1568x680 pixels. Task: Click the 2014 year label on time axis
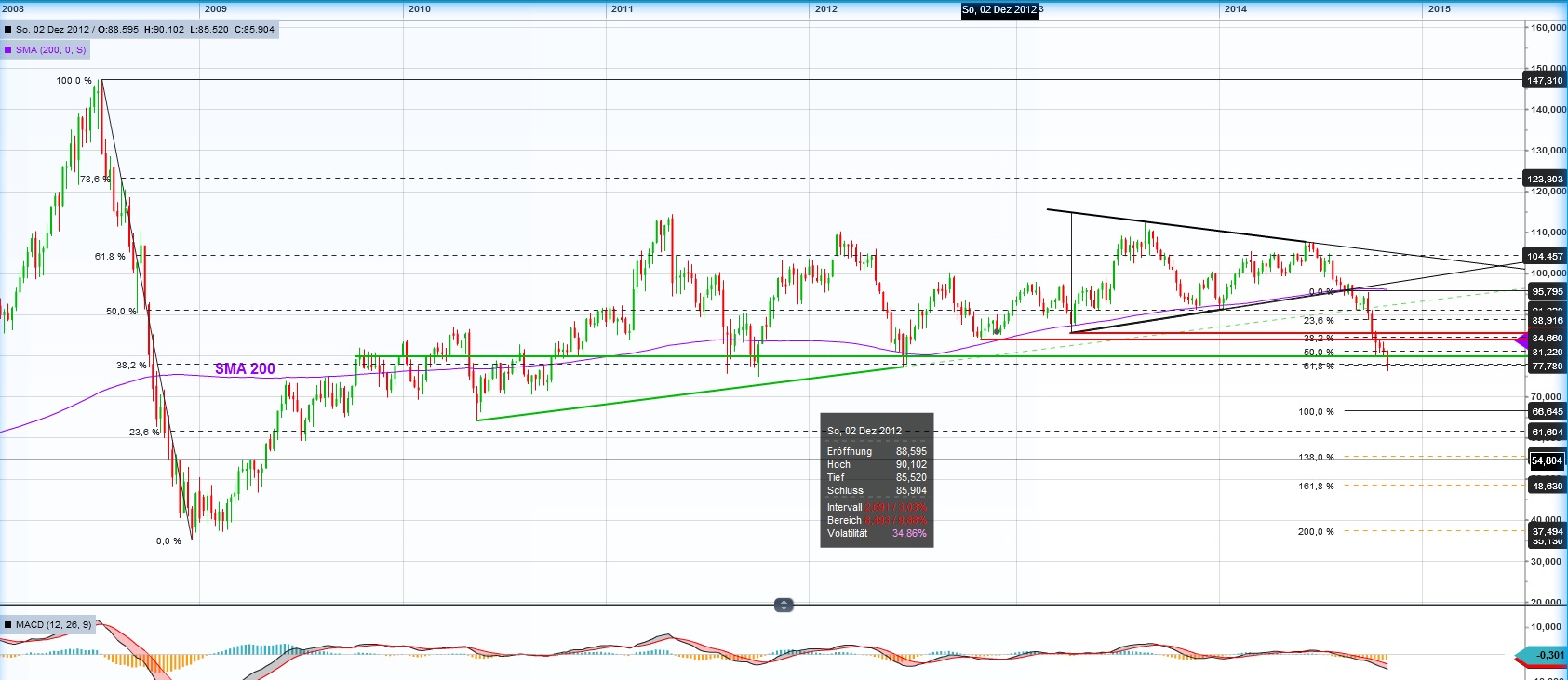(x=1235, y=8)
